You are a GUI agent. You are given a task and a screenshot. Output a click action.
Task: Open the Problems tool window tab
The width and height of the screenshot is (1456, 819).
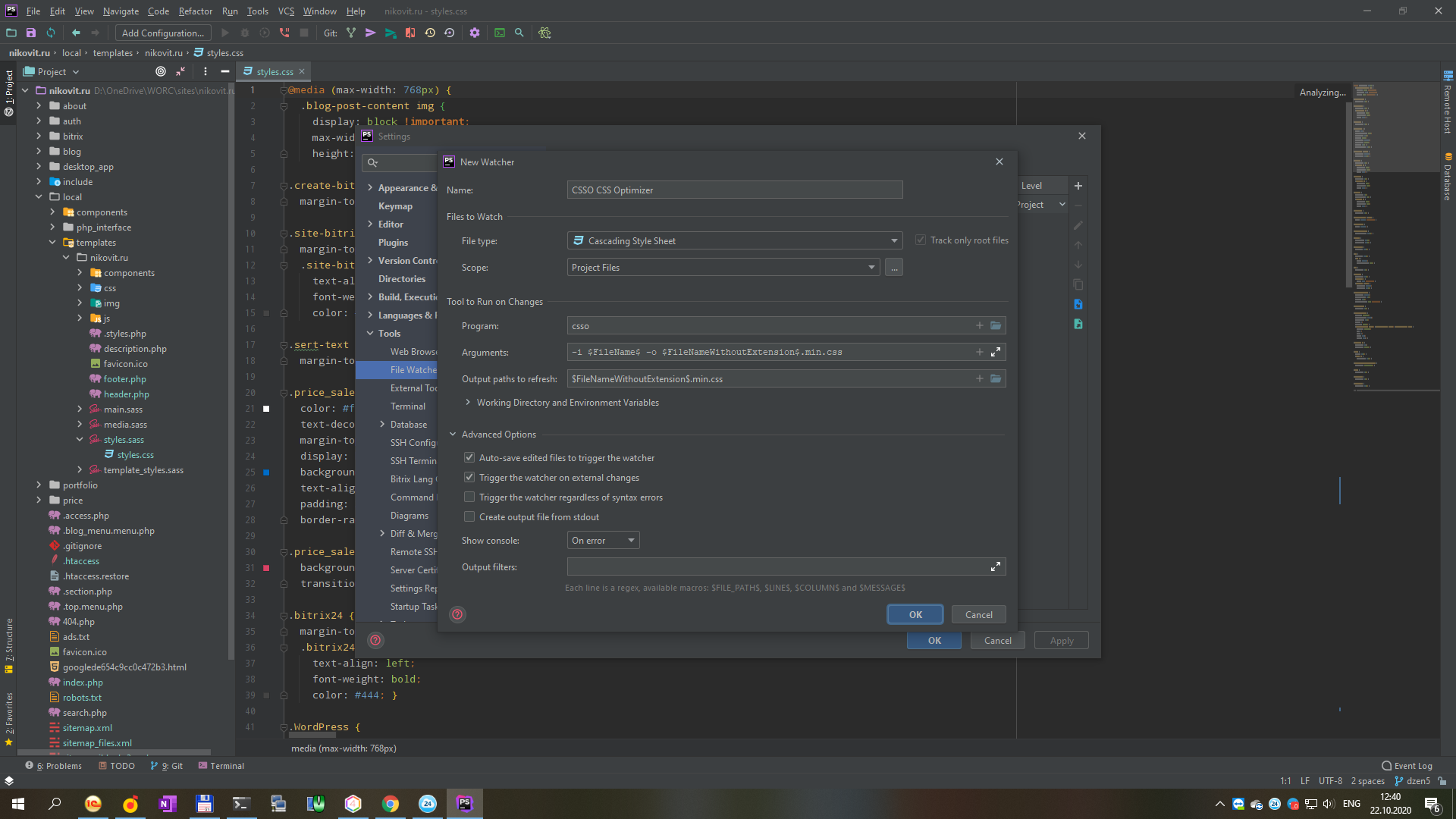54,765
